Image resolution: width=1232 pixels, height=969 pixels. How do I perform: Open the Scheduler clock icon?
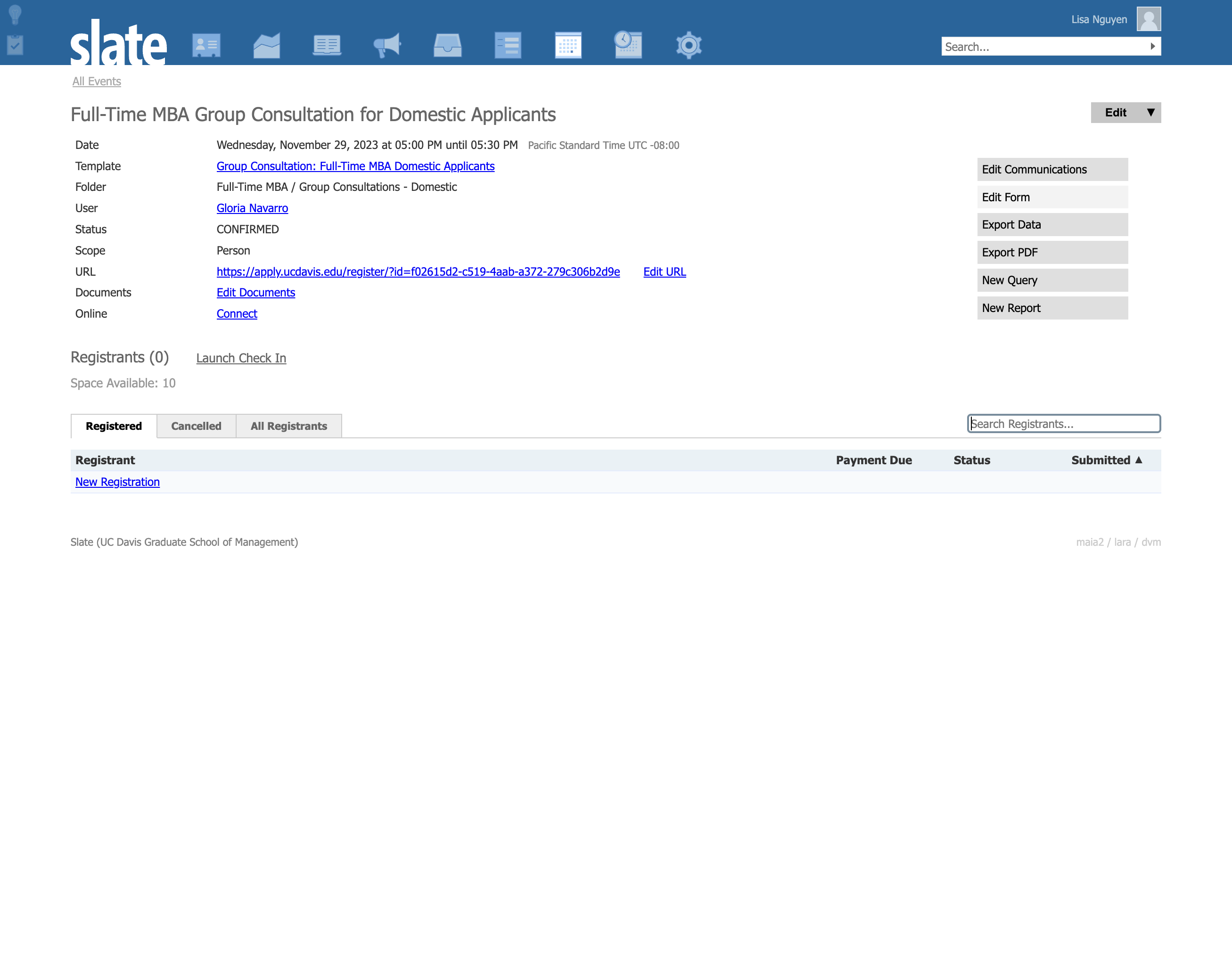pos(628,45)
